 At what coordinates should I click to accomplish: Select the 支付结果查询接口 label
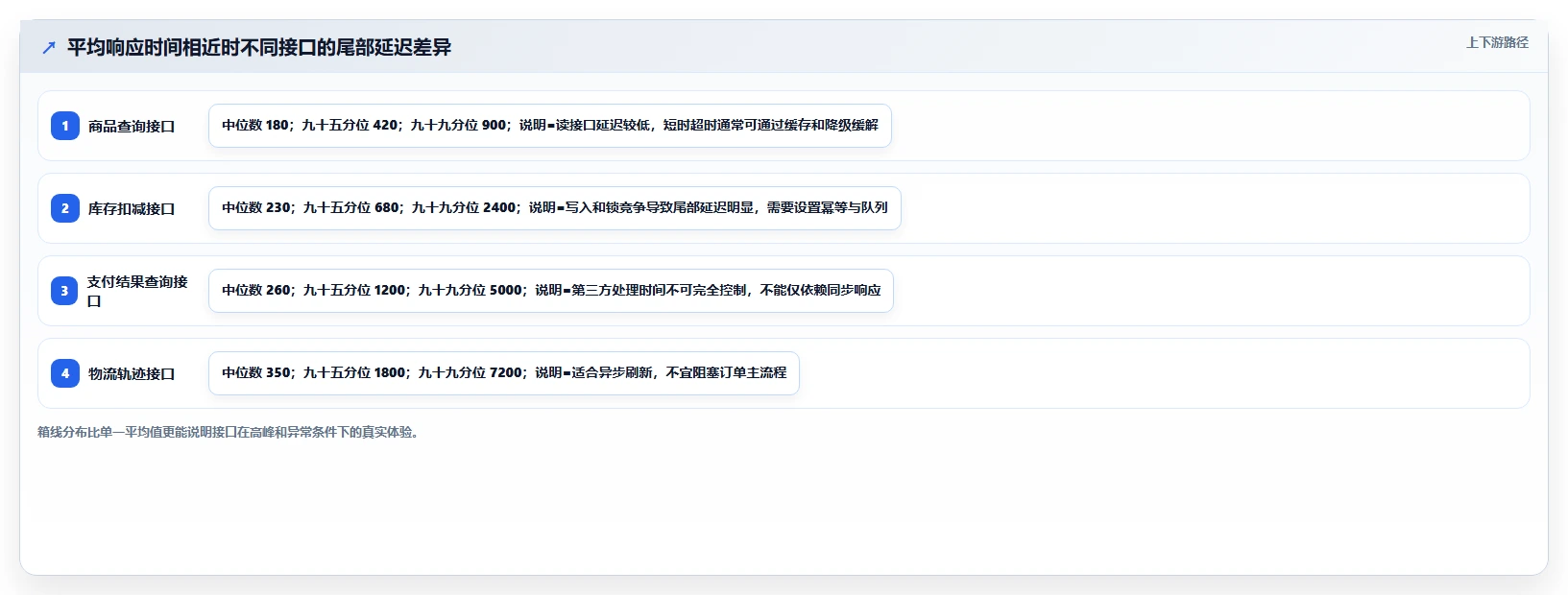[137, 291]
